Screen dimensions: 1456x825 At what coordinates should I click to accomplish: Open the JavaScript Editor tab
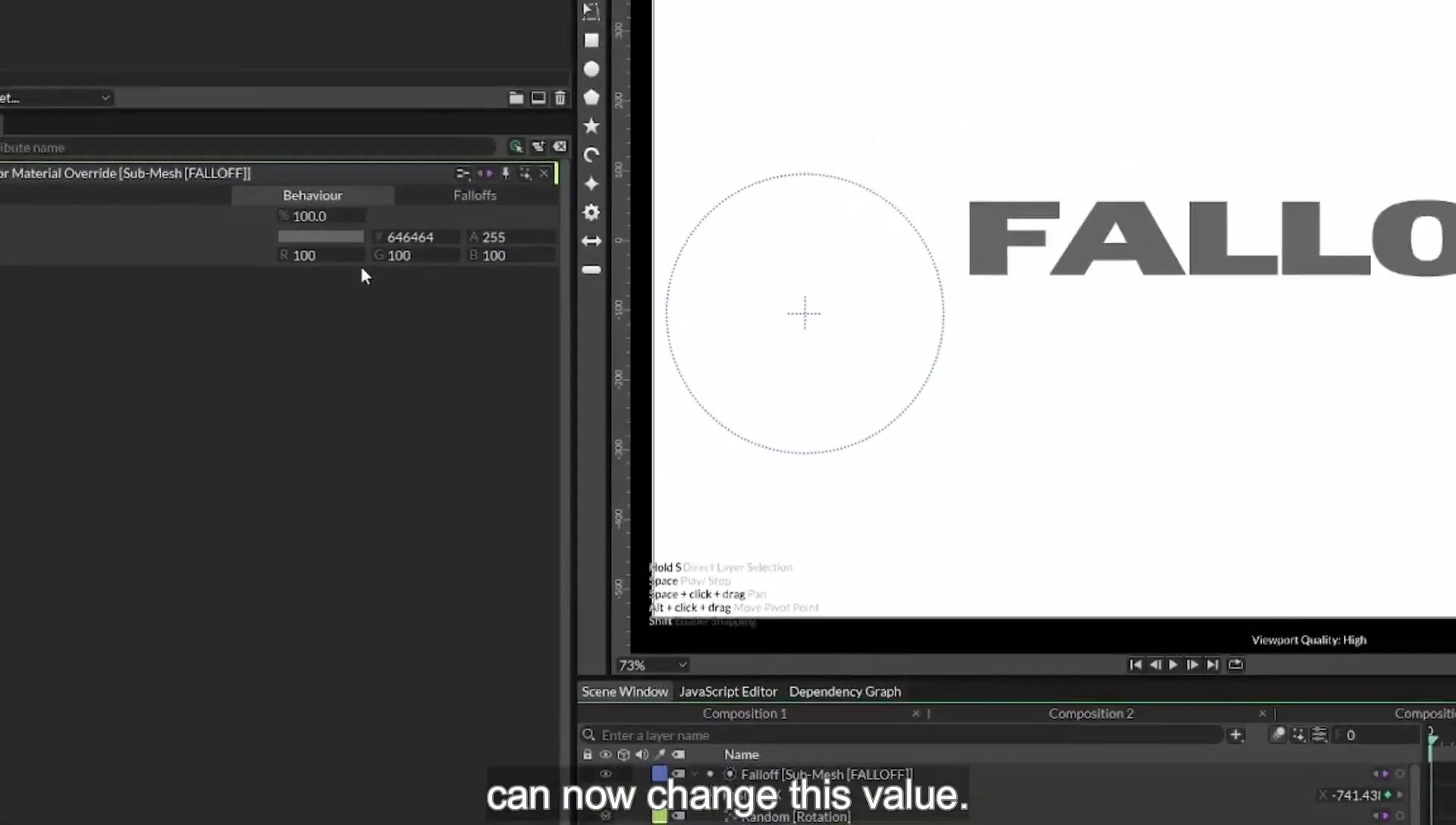click(728, 692)
